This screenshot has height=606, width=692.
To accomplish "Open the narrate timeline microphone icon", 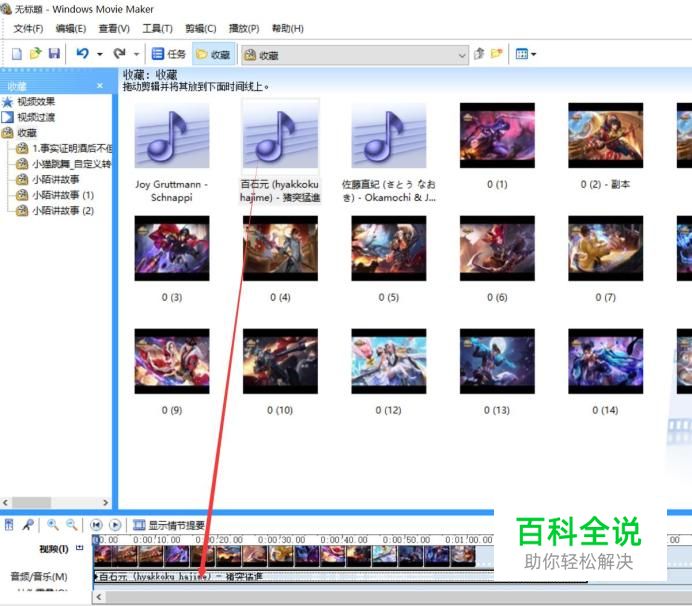I will point(28,525).
